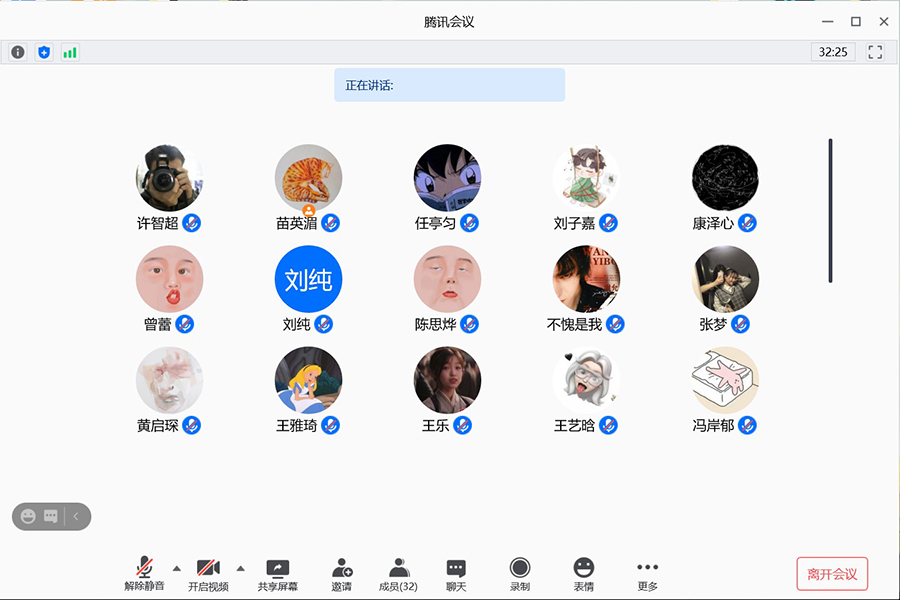Select 康泽心's black starry avatar
The width and height of the screenshot is (900, 600).
pyautogui.click(x=725, y=177)
